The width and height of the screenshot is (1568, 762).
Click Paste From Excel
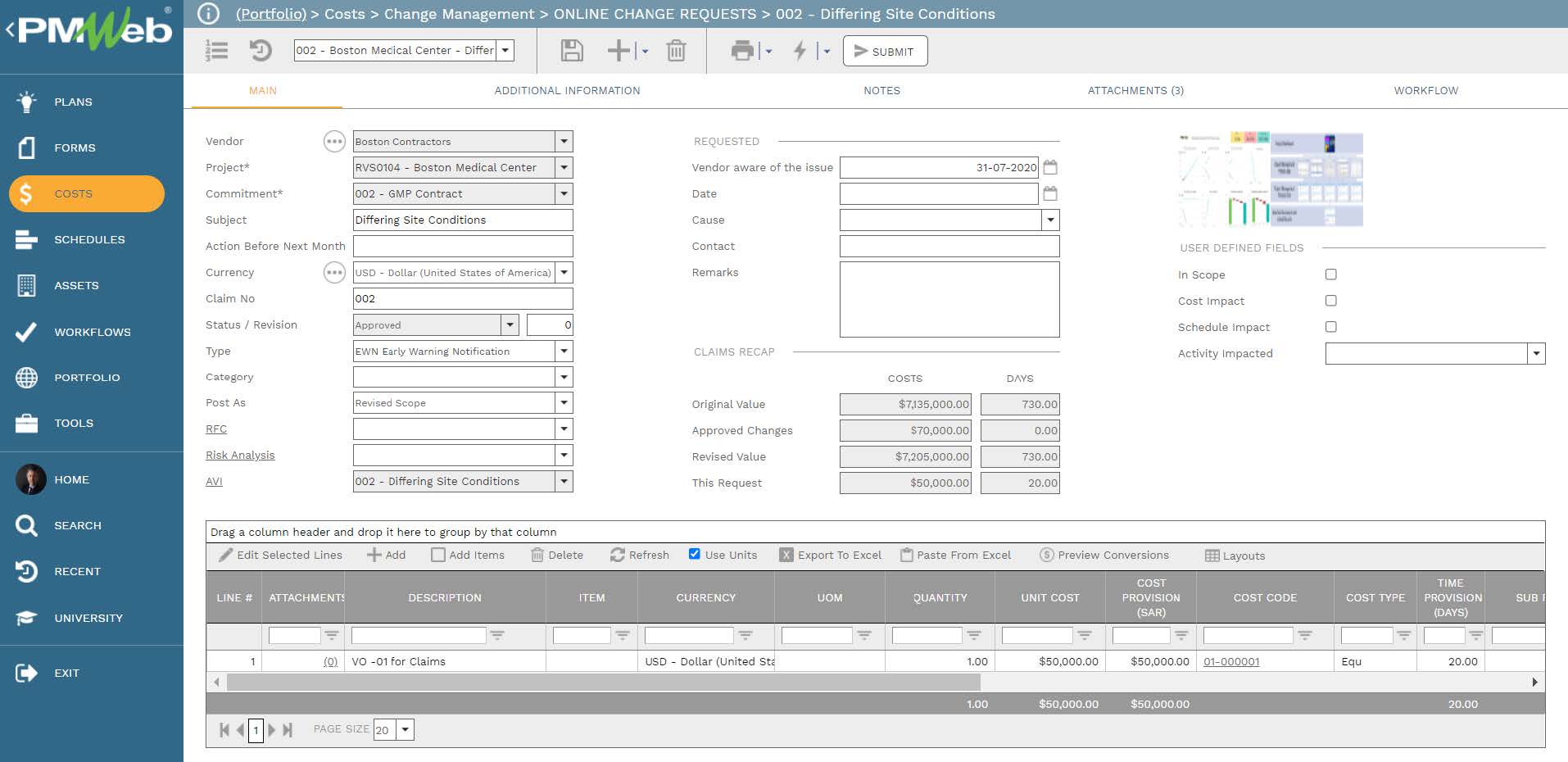pyautogui.click(x=956, y=555)
